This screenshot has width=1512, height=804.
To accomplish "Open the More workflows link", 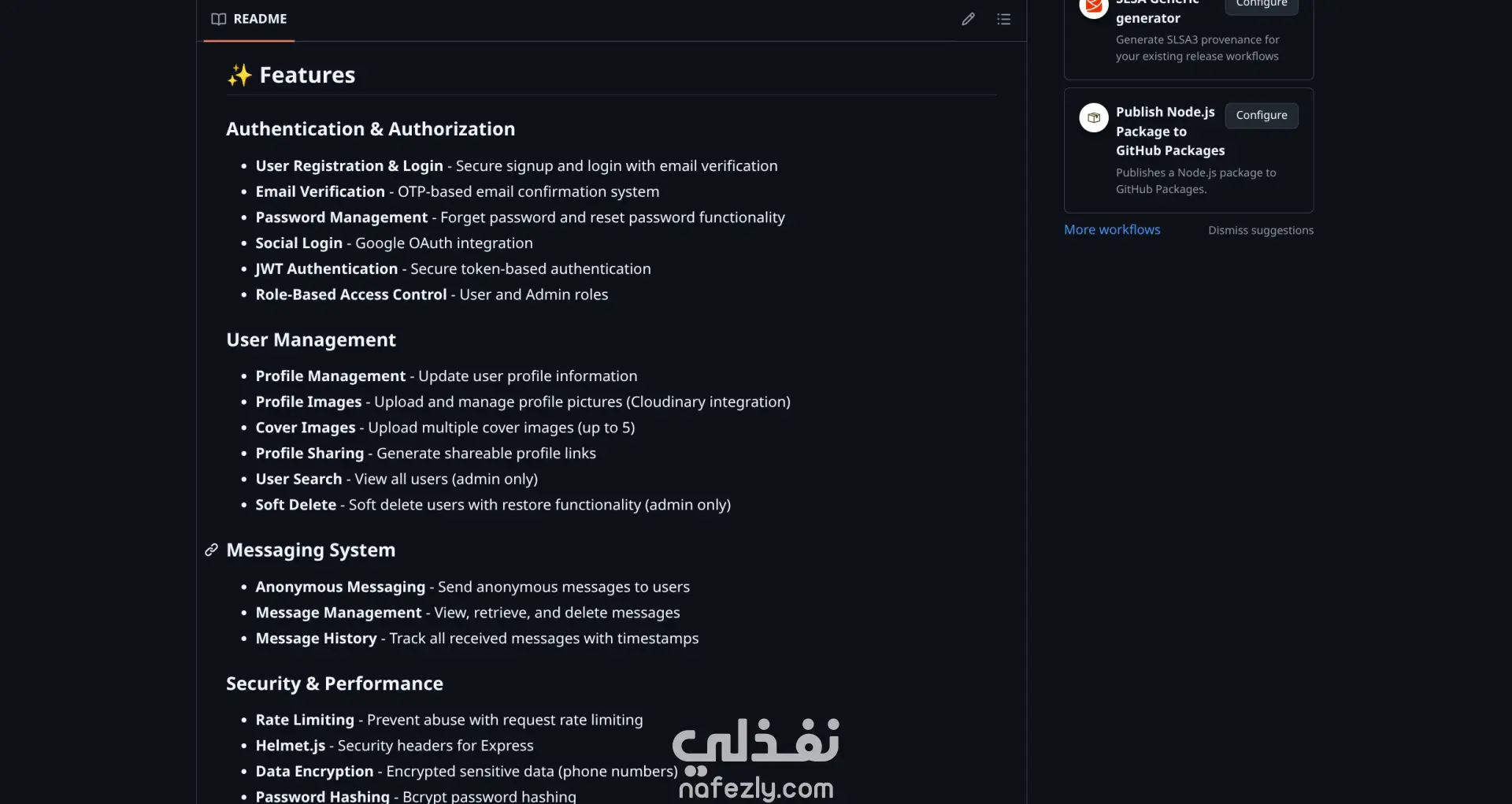I will pos(1112,230).
